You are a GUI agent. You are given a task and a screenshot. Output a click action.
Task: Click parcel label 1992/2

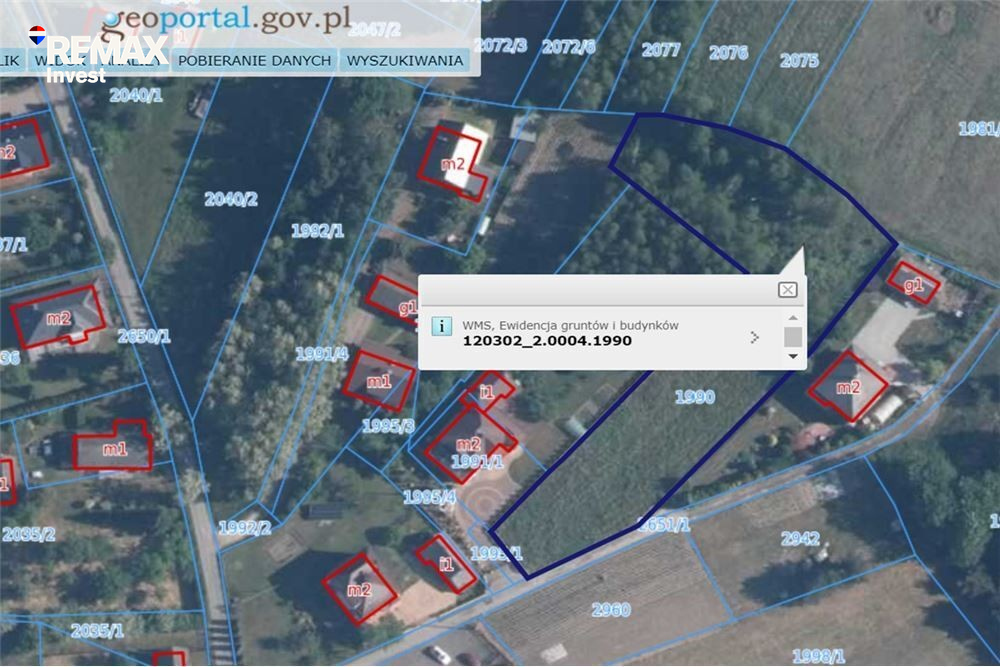tap(245, 527)
